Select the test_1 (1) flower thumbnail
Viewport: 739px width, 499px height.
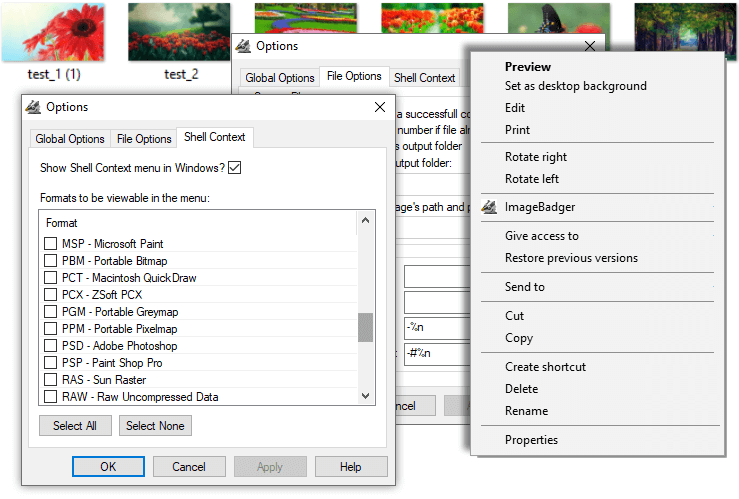click(41, 32)
